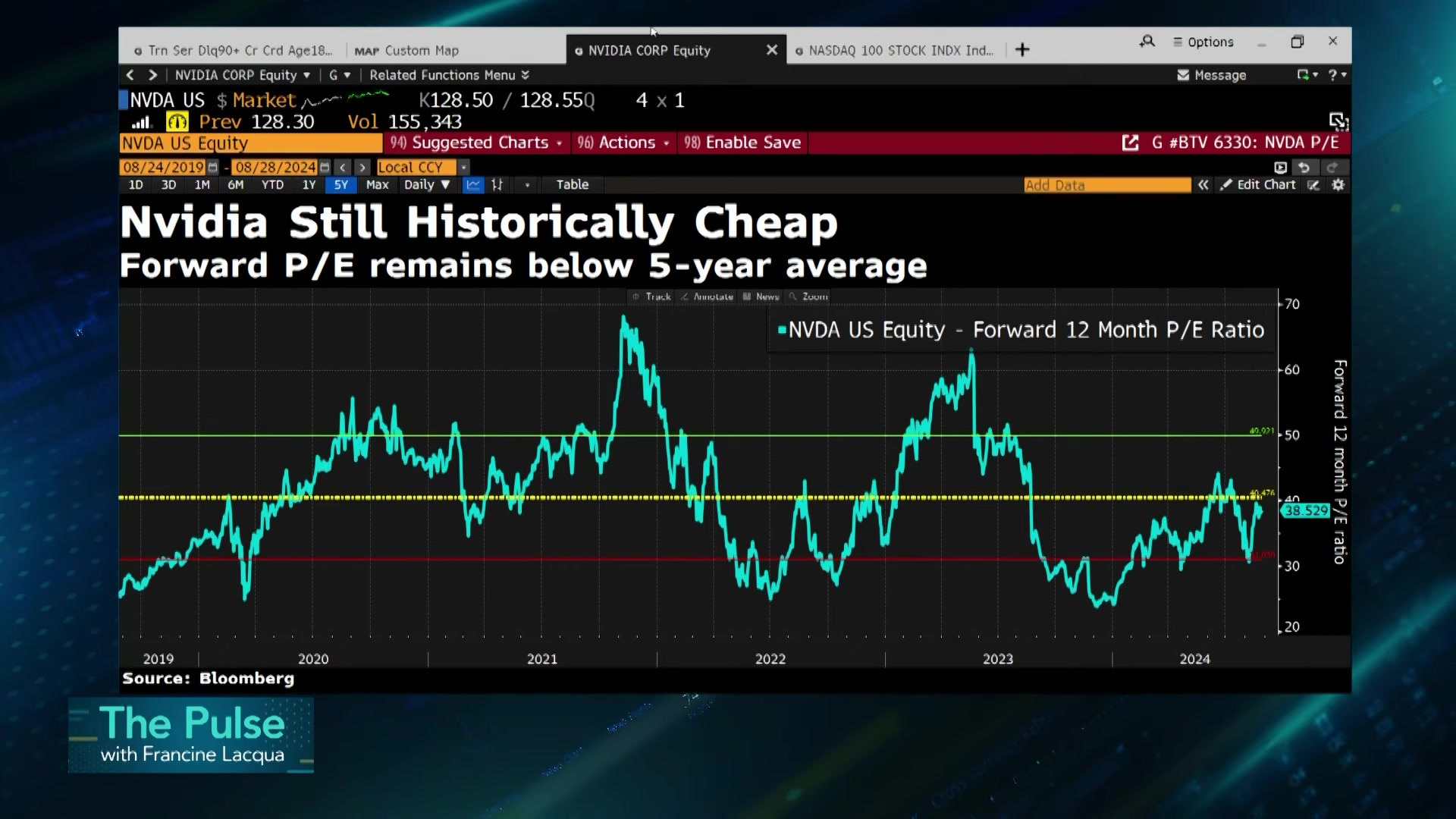Click the start date field 08/24/2019
Viewport: 1456px width, 819px height.
(163, 168)
